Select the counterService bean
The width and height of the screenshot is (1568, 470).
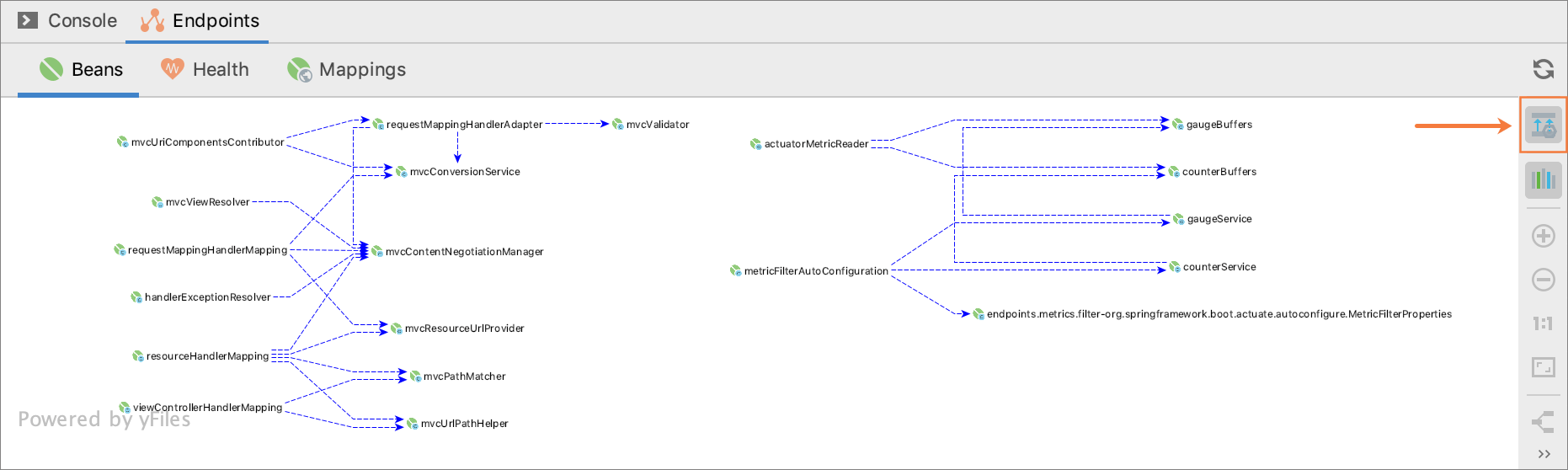point(1212,267)
